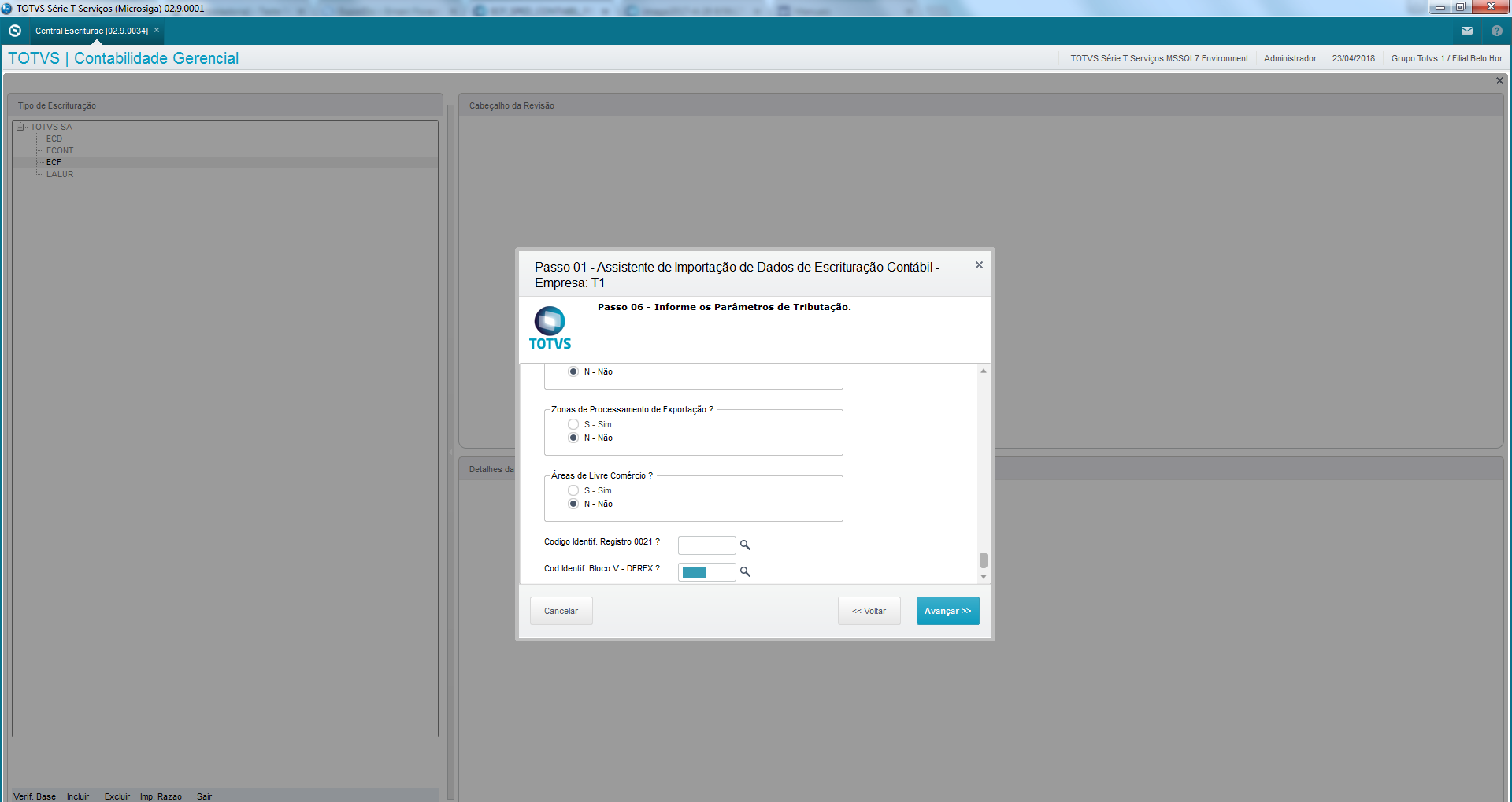Go back with the Voltar button

869,611
